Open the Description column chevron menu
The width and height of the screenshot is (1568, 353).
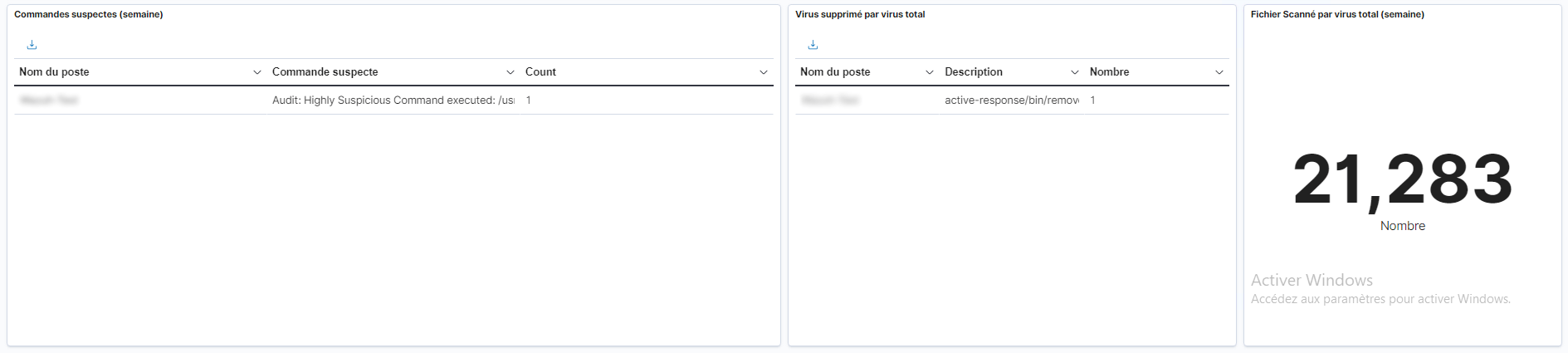(x=1075, y=72)
